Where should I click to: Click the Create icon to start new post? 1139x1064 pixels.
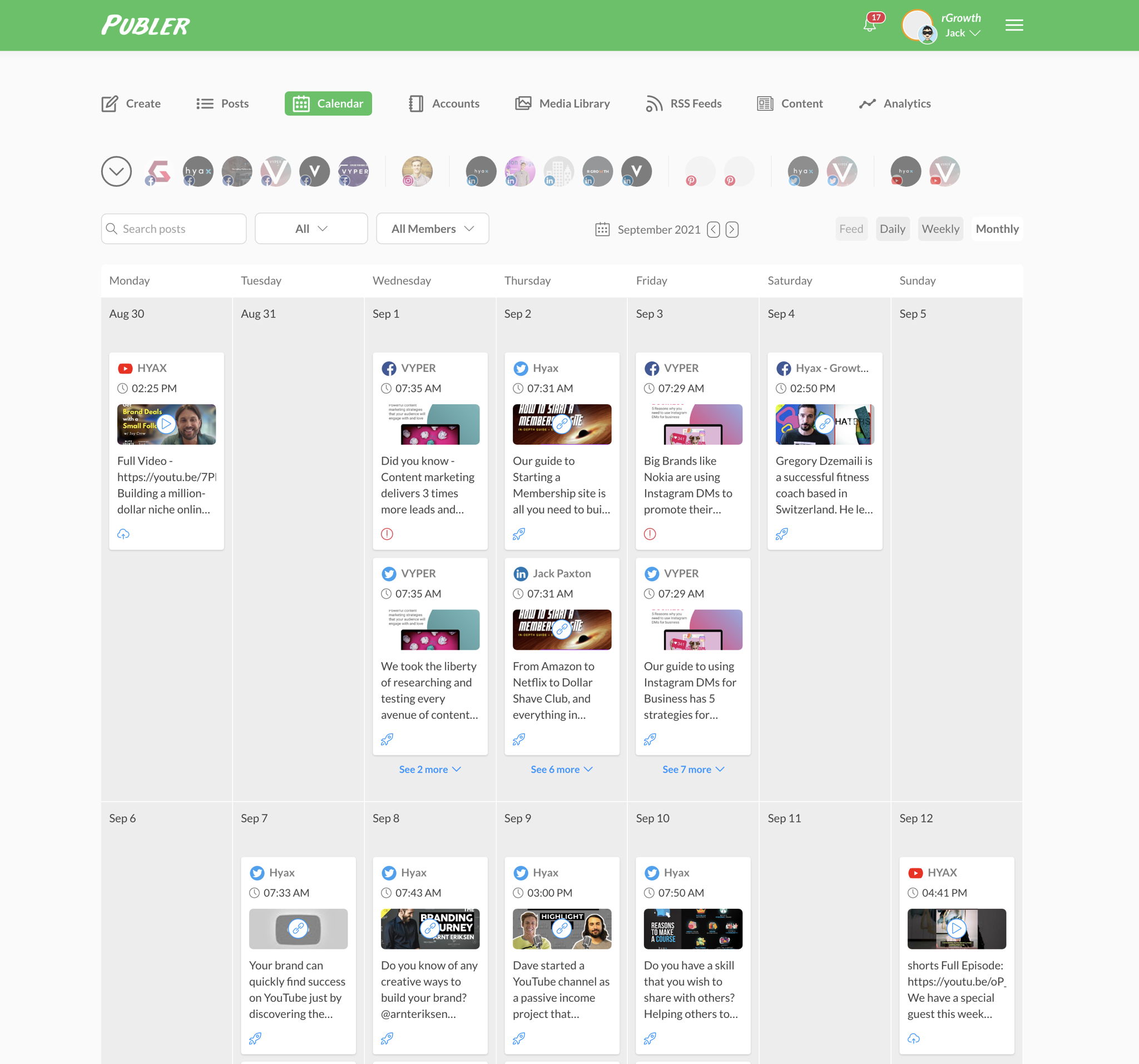click(110, 103)
